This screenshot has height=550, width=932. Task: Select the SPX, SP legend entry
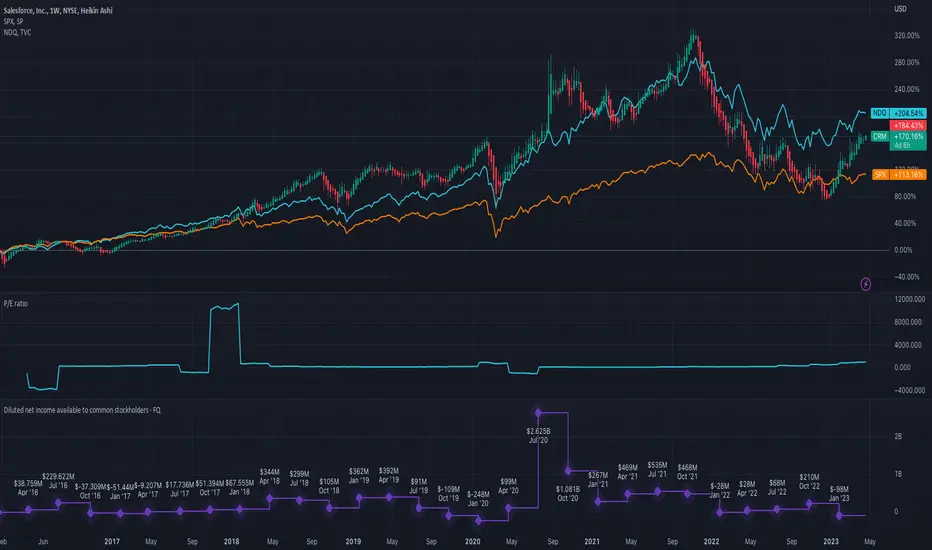click(13, 21)
